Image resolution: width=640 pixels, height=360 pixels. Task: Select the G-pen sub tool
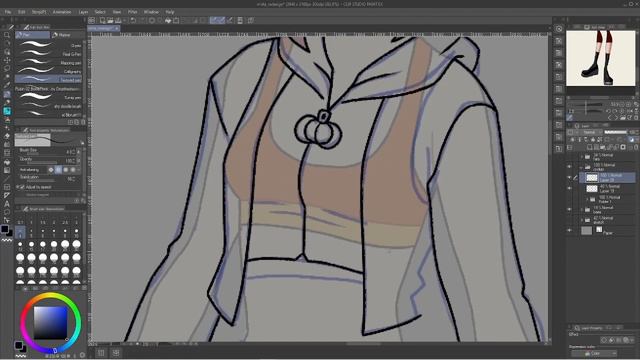(49, 45)
